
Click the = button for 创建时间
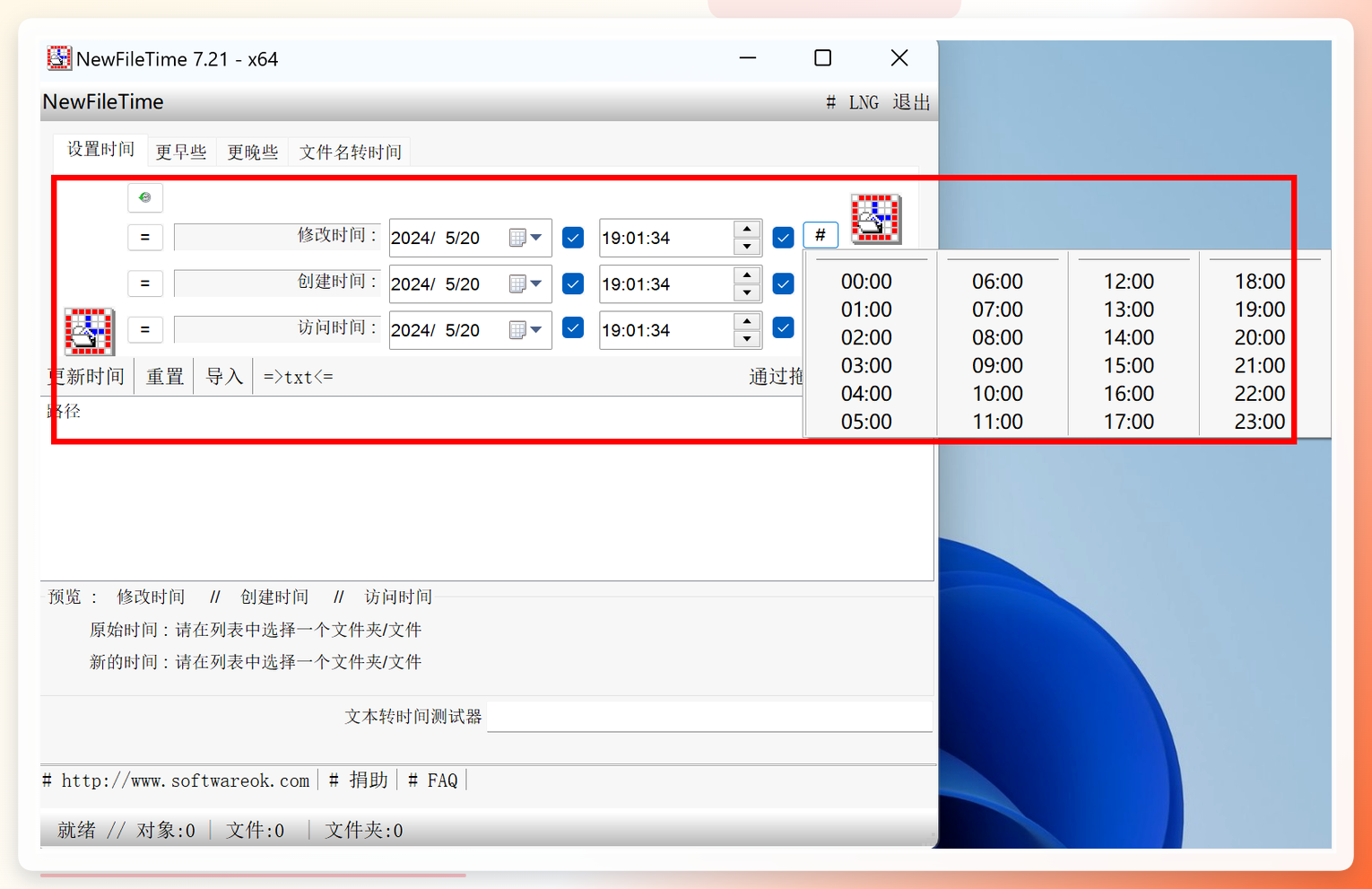[x=145, y=283]
